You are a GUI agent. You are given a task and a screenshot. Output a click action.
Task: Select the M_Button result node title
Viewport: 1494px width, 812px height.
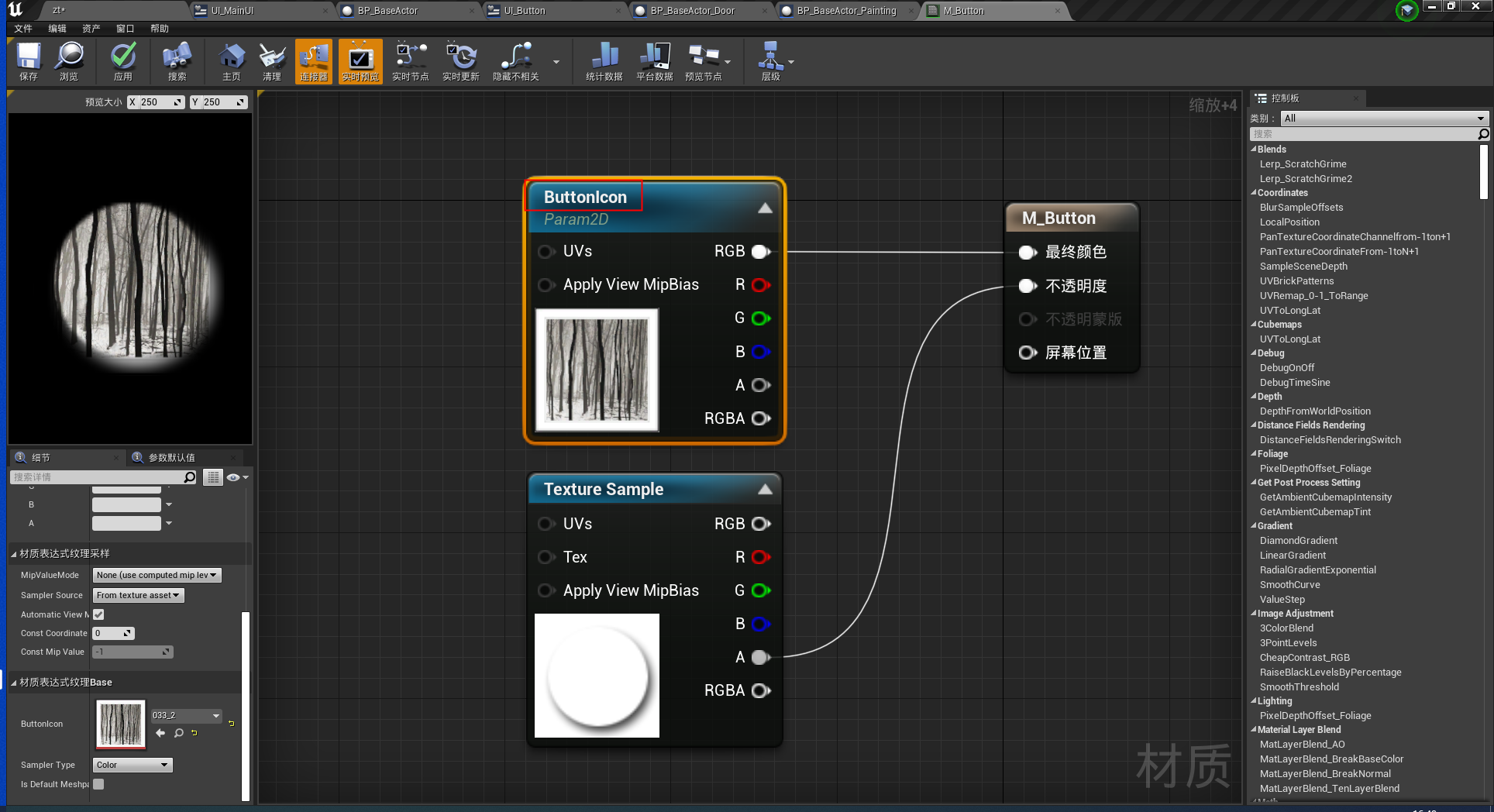[1059, 218]
